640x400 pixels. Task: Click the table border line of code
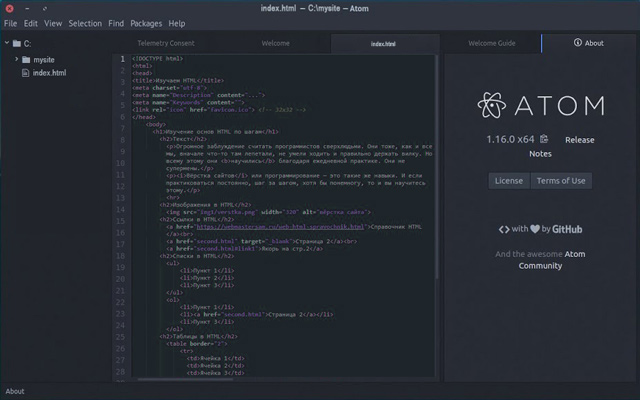pos(197,344)
